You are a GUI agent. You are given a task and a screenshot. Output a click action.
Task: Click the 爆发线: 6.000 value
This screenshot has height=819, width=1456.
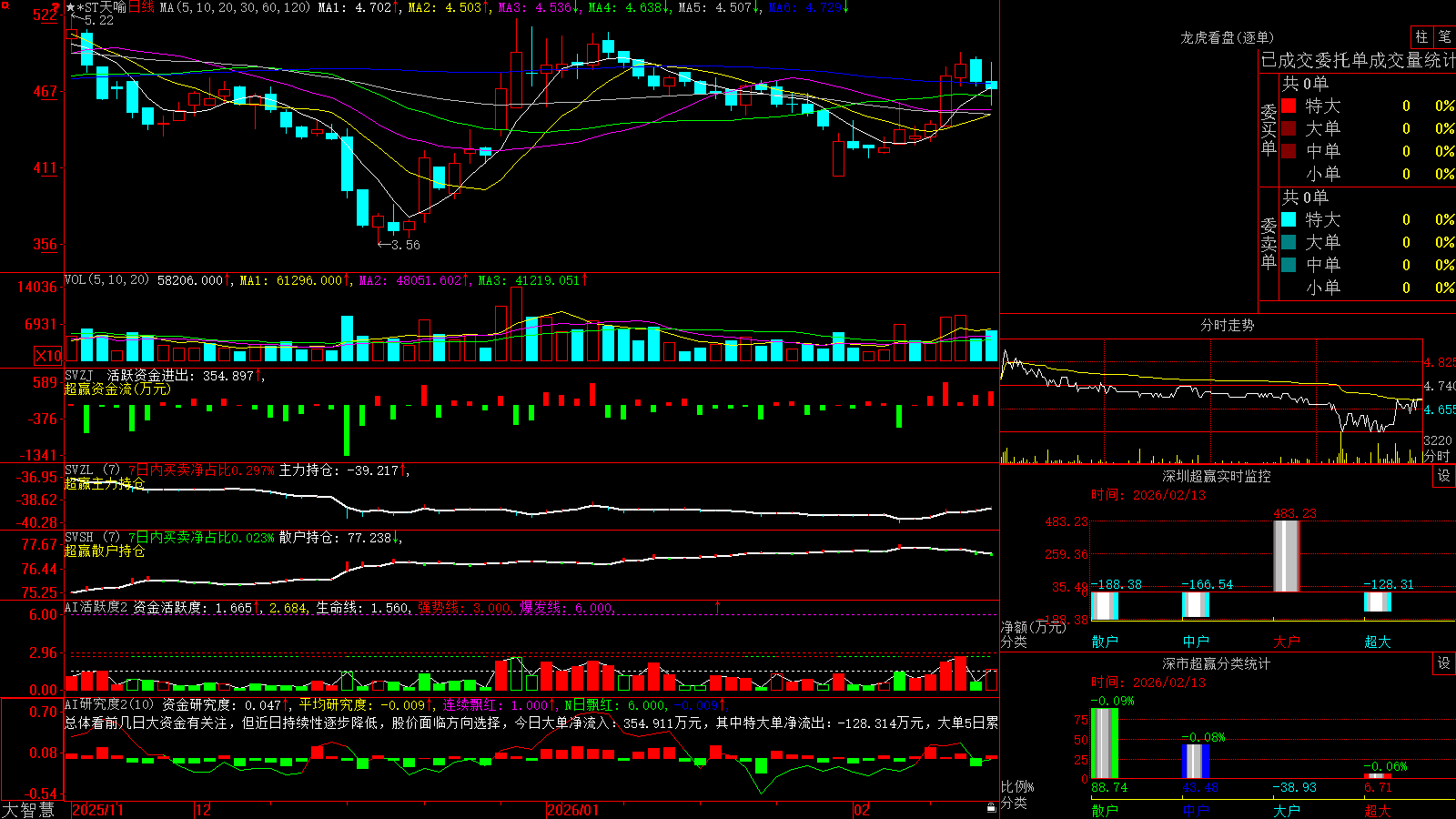click(566, 608)
